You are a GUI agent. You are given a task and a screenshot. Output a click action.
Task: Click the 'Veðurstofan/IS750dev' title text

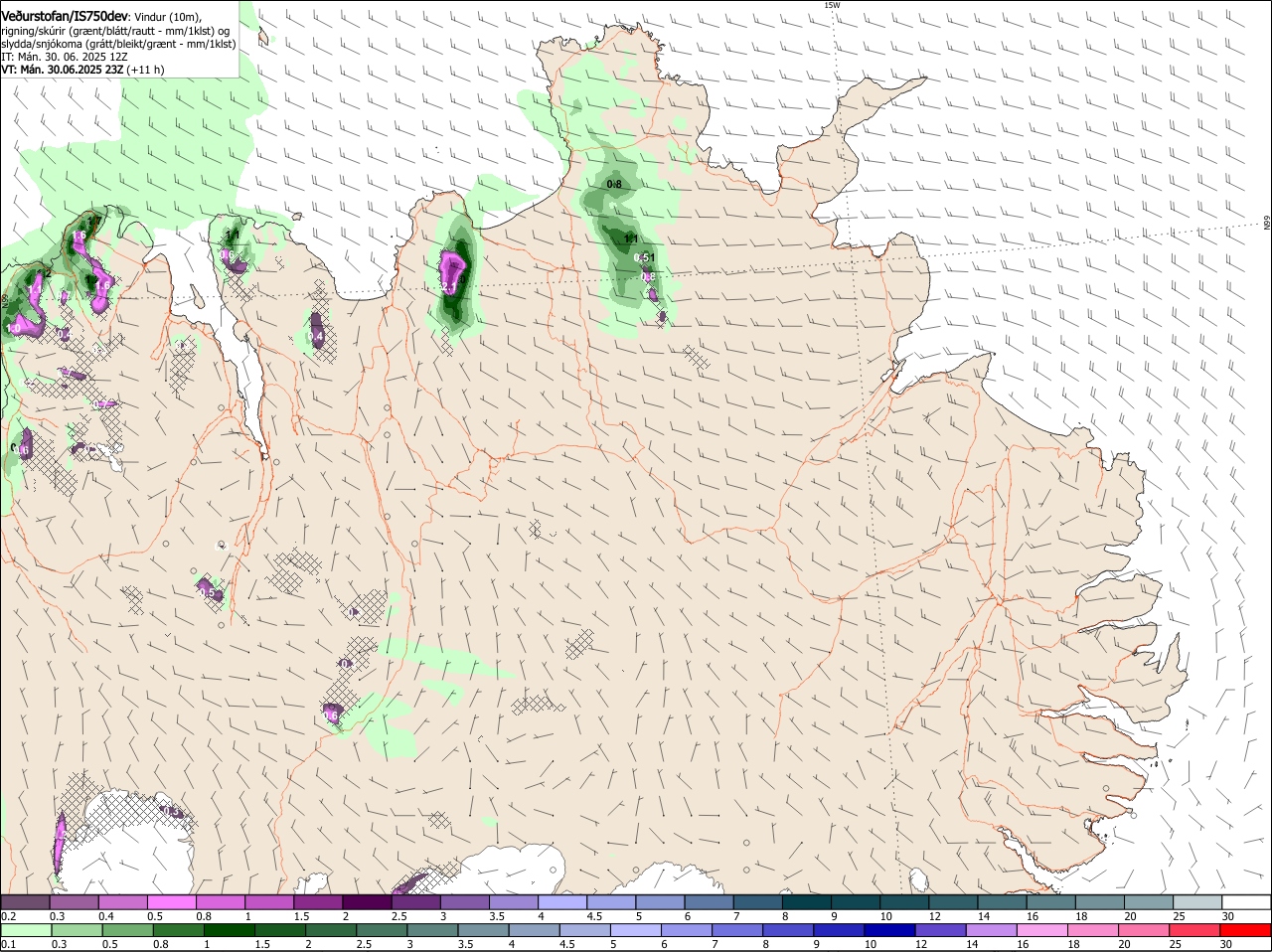65,17
